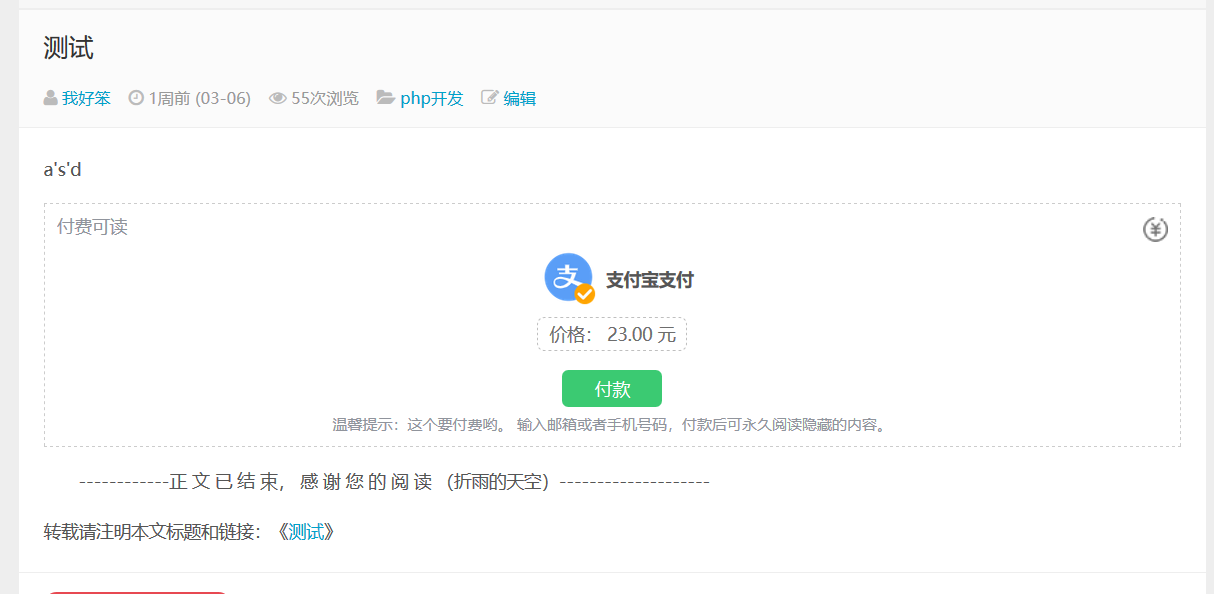Click the 55次浏览 view count
Viewport: 1214px width, 594px height.
[x=325, y=98]
